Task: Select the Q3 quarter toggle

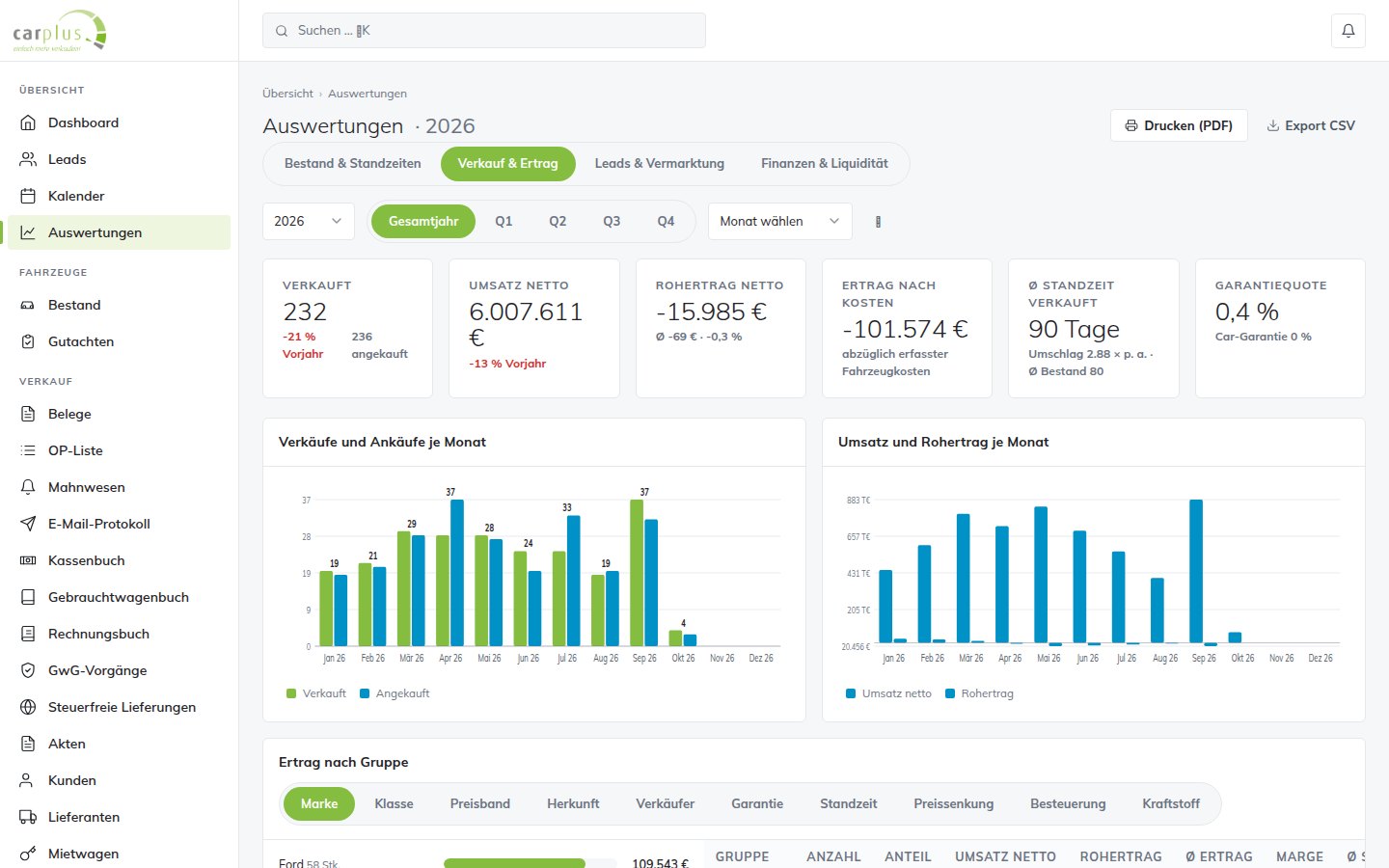Action: pyautogui.click(x=612, y=221)
